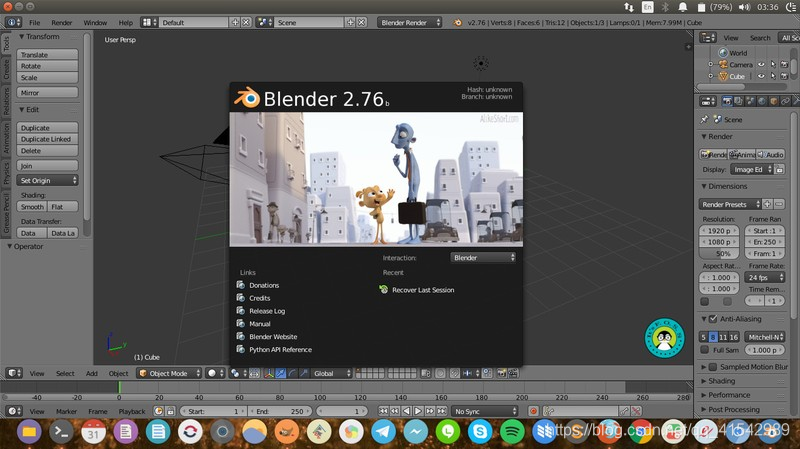The width and height of the screenshot is (800, 449).
Task: Open the properties editor type selector
Action: click(708, 102)
